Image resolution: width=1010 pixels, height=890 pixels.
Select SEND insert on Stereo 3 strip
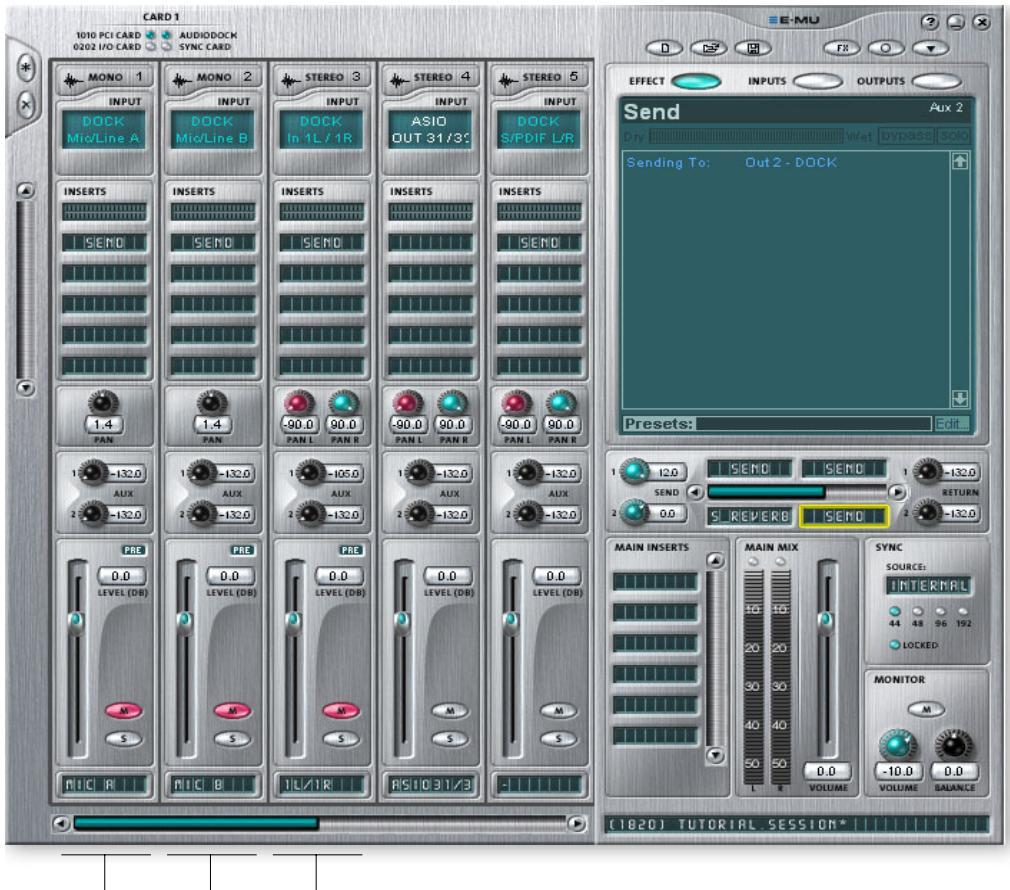tap(322, 243)
